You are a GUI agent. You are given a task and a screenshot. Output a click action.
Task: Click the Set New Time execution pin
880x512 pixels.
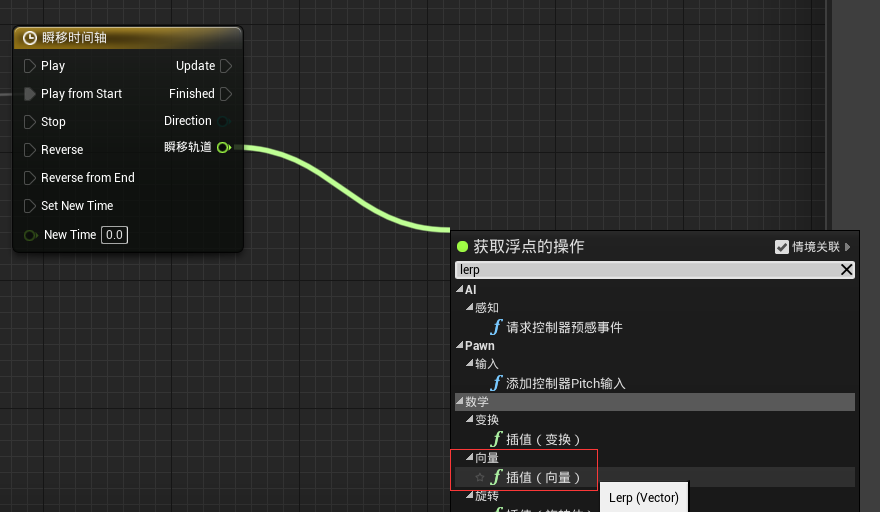29,206
